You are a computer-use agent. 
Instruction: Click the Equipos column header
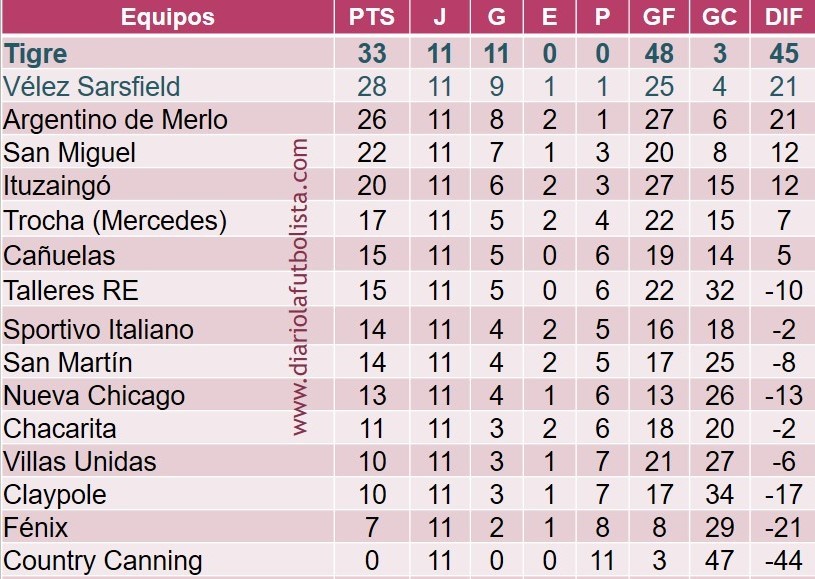[167, 17]
